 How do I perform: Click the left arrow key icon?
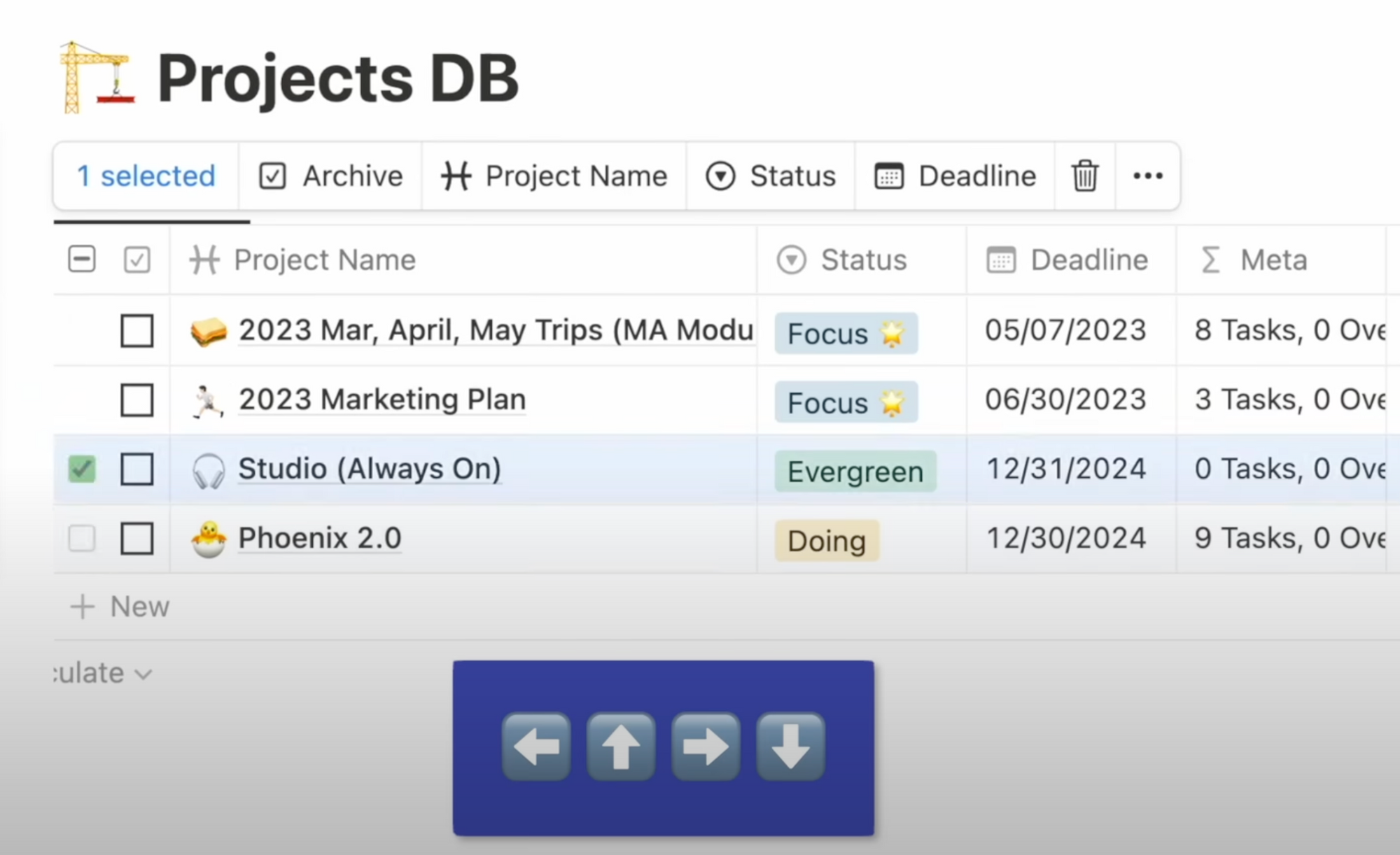536,747
